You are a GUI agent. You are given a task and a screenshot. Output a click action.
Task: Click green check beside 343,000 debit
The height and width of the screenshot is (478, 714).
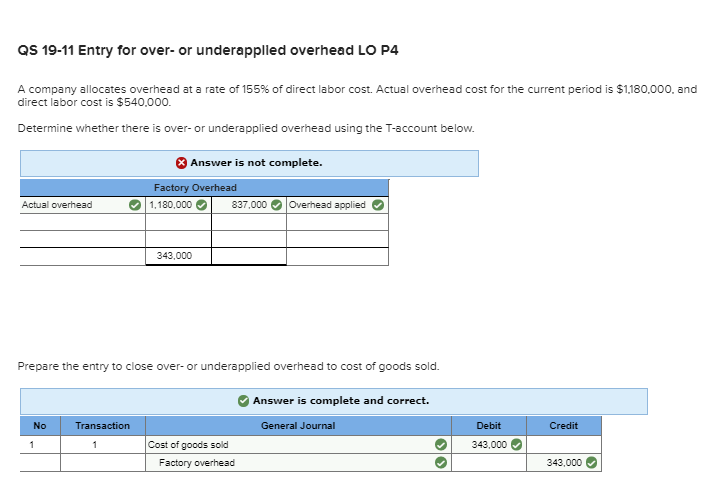tap(516, 444)
